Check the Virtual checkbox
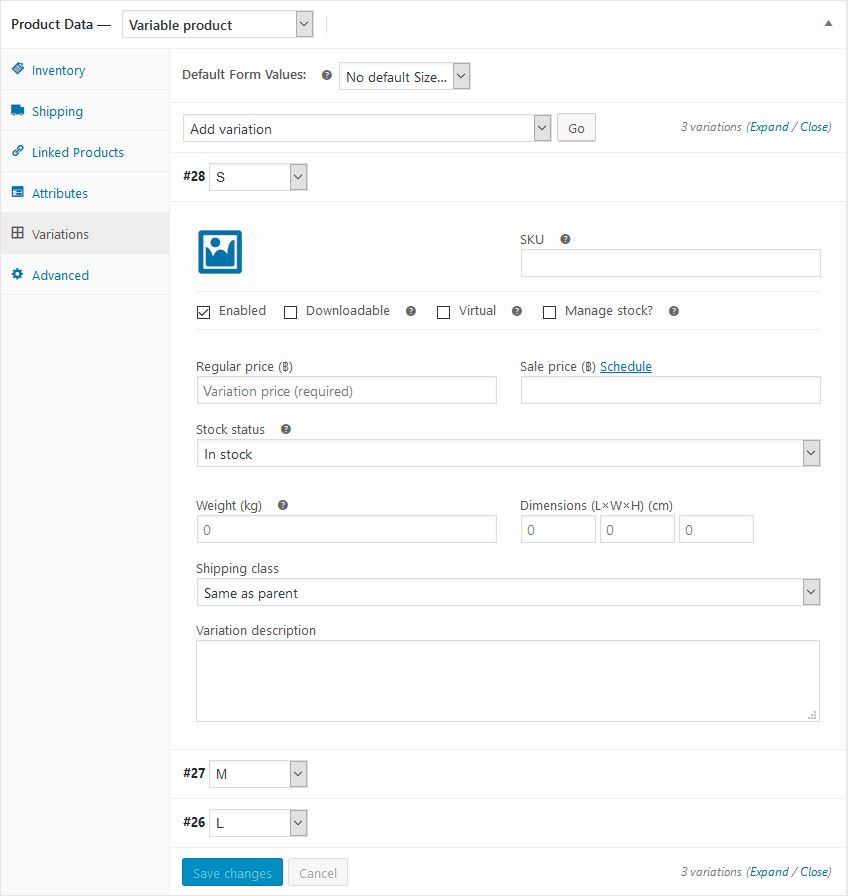The height and width of the screenshot is (896, 848). [x=443, y=312]
